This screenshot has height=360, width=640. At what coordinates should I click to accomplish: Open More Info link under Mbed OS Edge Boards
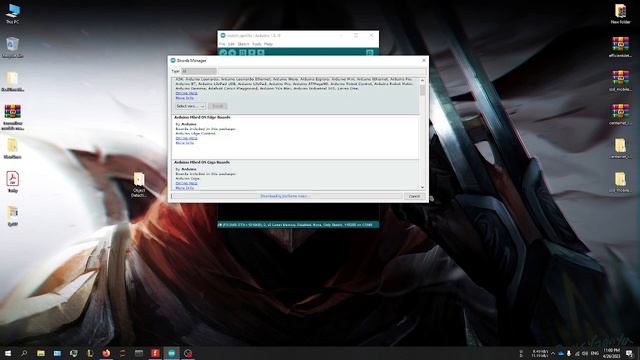coord(184,143)
